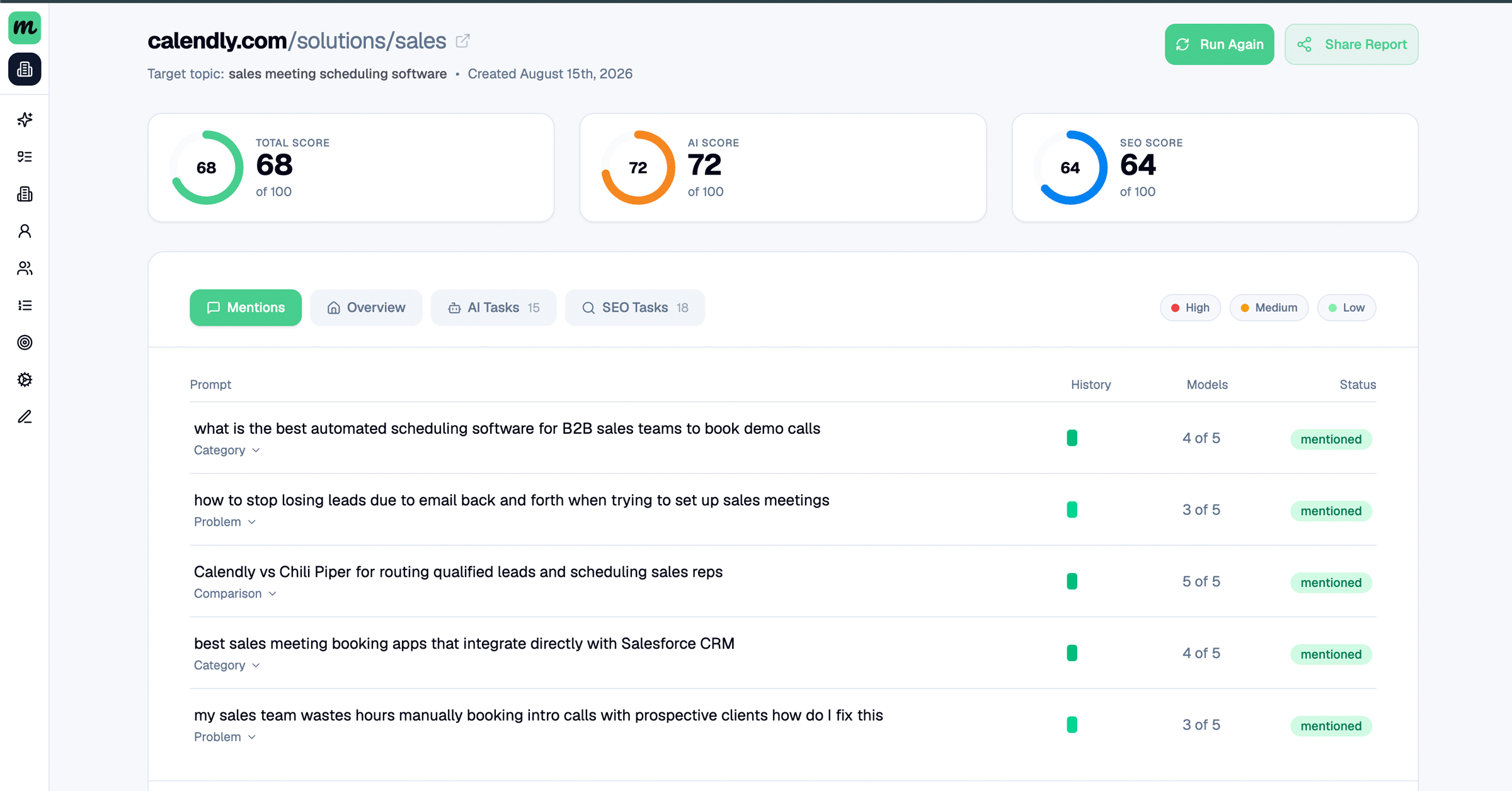Image resolution: width=1512 pixels, height=791 pixels.
Task: Click the target topic 'sales meeting scheduling software'
Action: point(338,74)
